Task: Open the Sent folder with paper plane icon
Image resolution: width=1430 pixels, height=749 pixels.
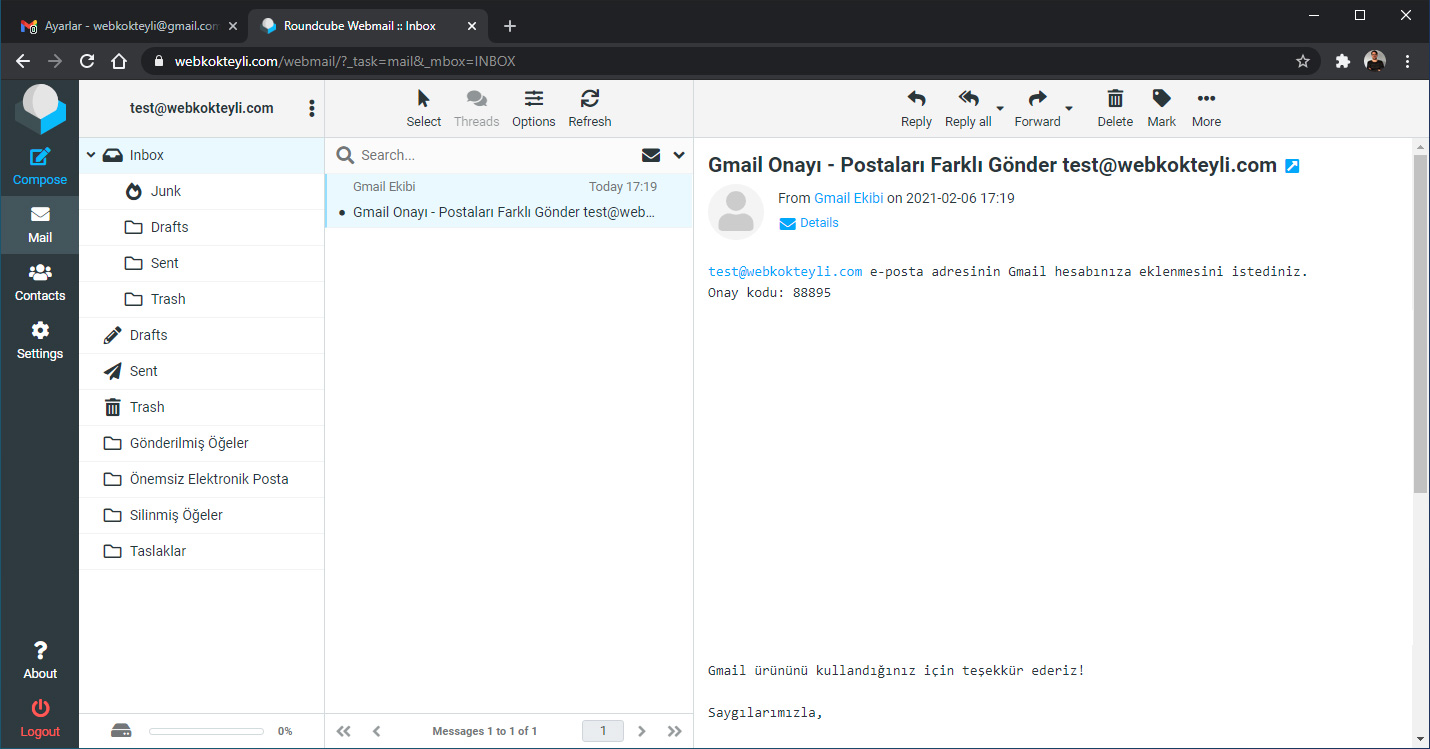Action: [201, 371]
